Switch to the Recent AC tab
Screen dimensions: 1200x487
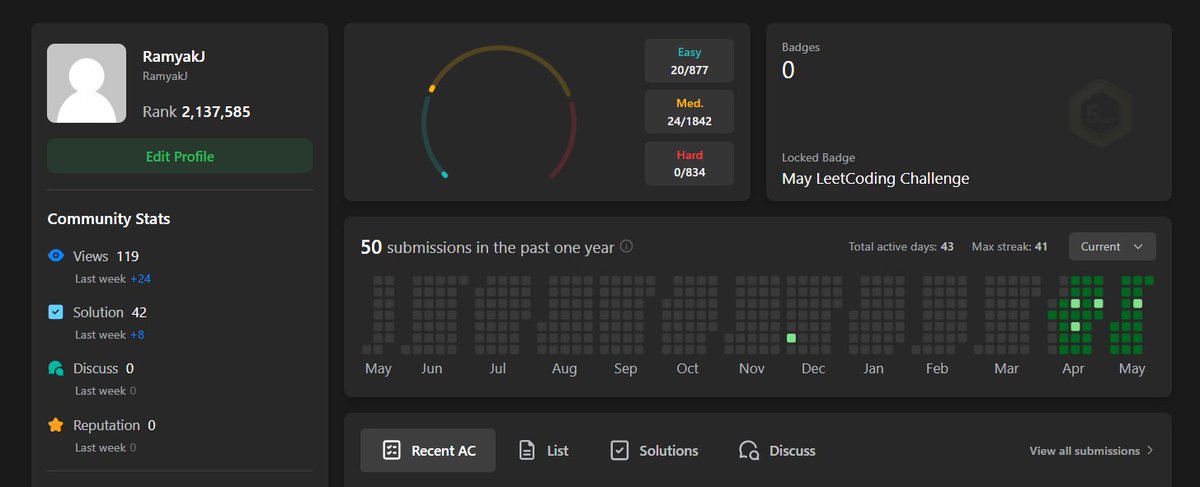[x=428, y=451]
